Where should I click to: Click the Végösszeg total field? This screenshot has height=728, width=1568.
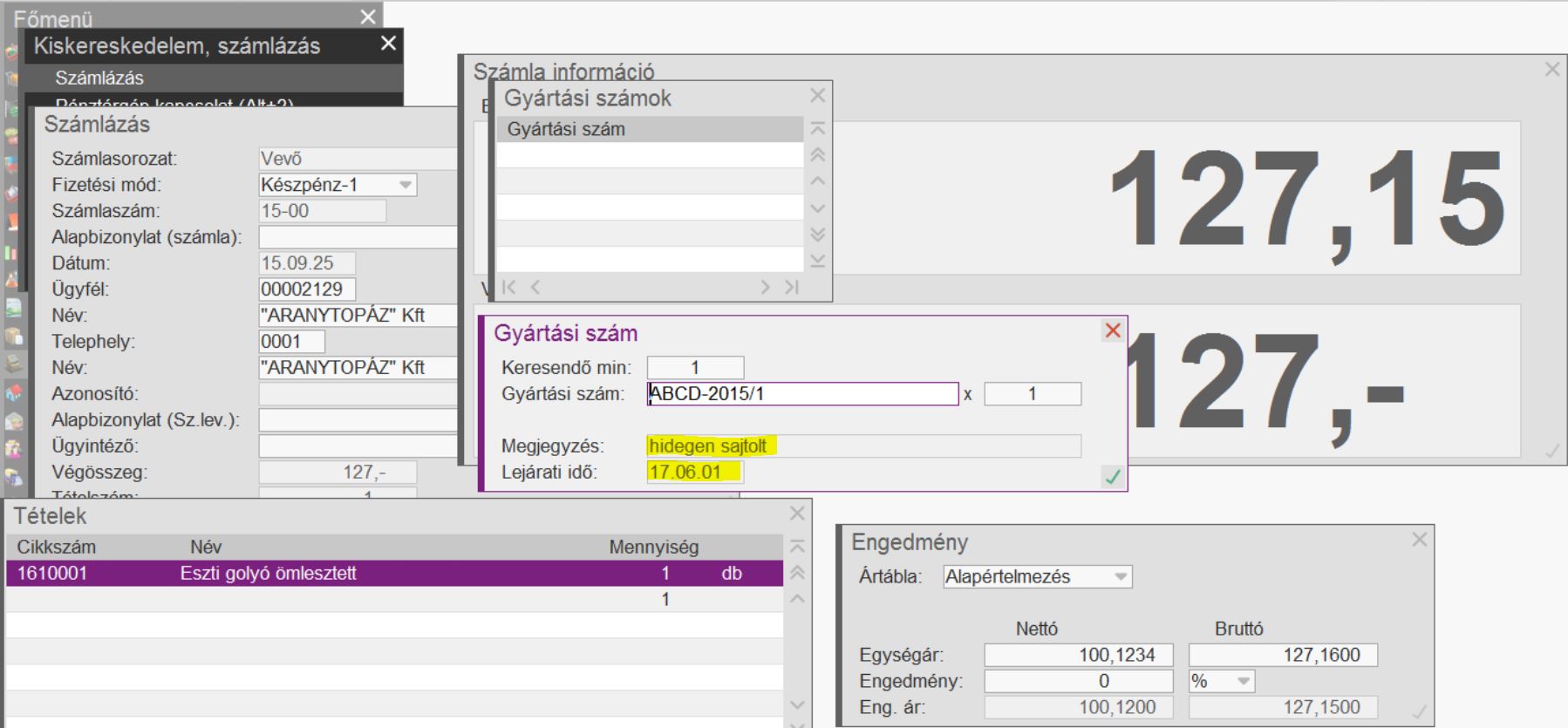[x=337, y=472]
